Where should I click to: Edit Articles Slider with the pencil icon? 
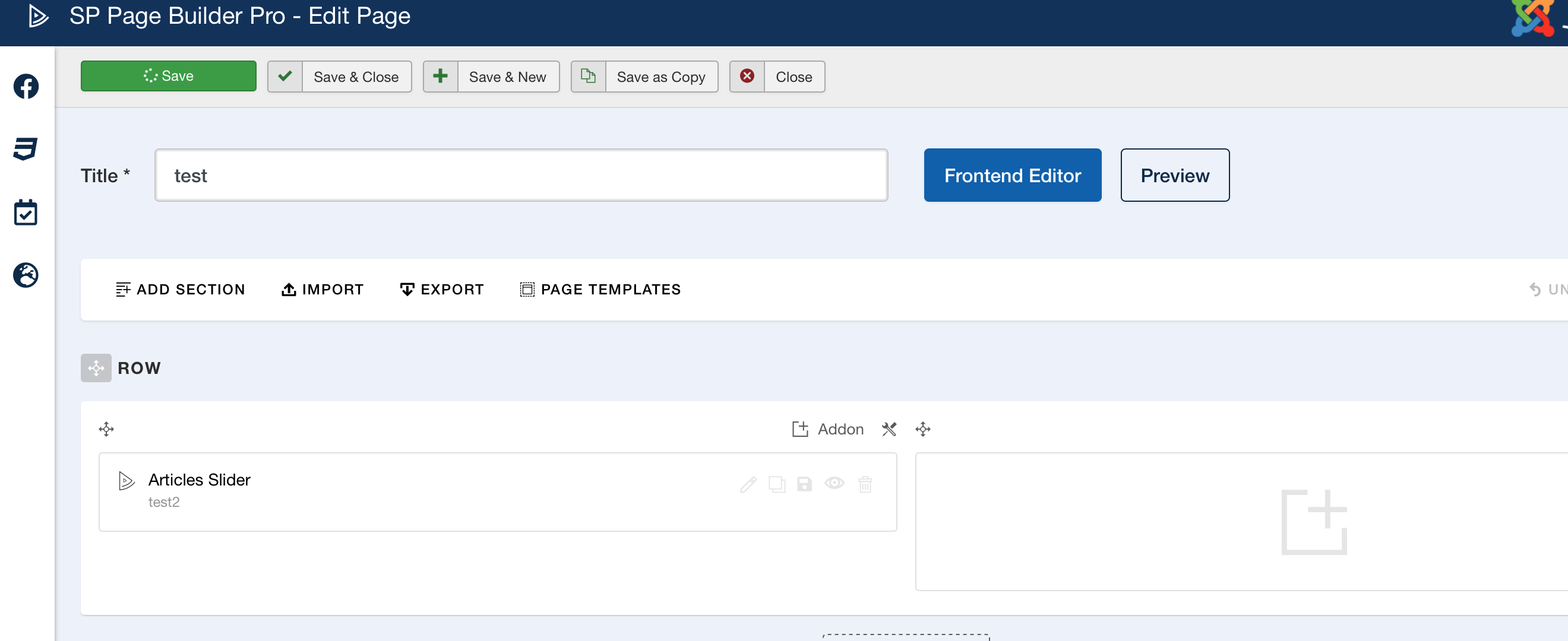[748, 484]
